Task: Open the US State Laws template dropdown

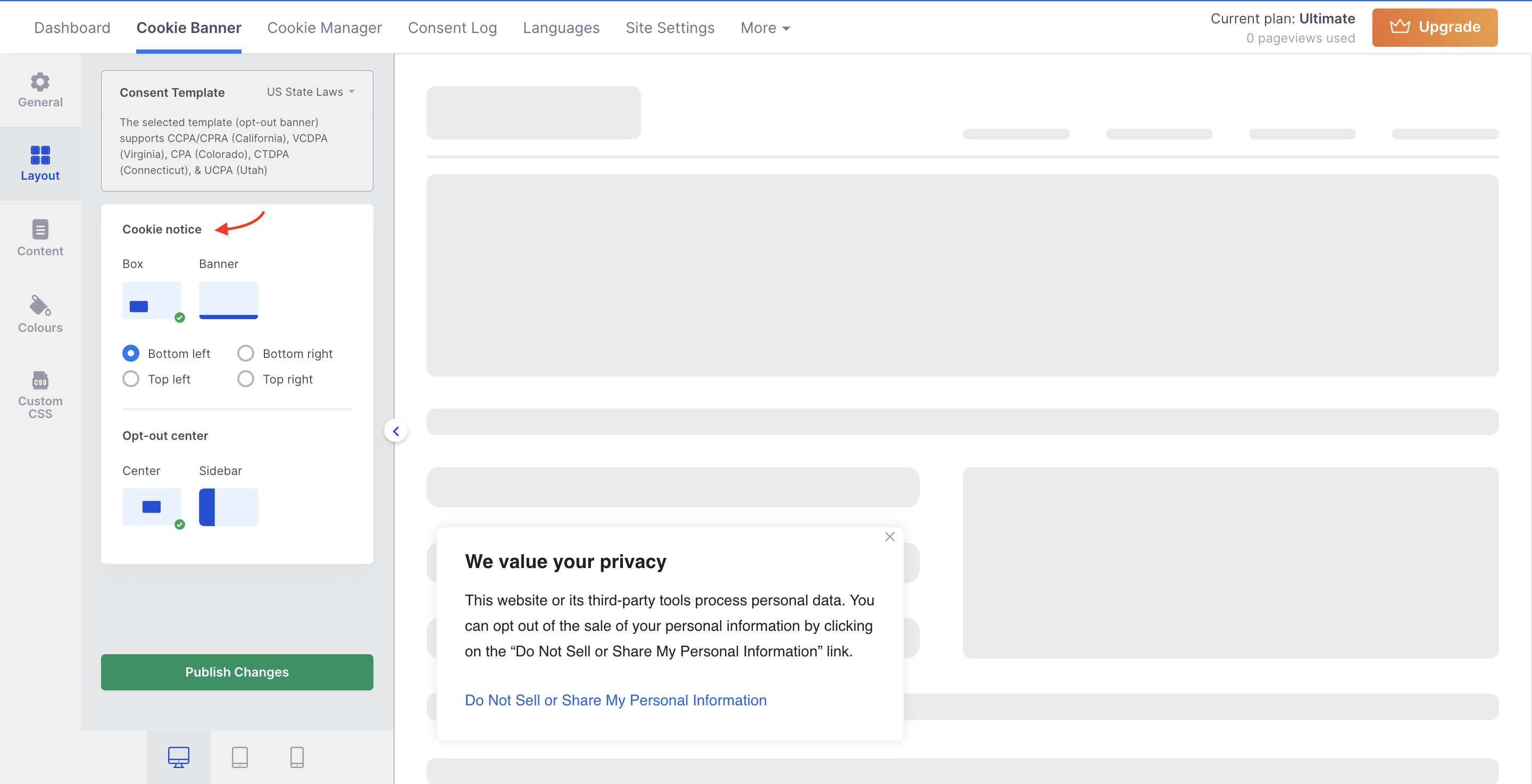Action: (311, 91)
